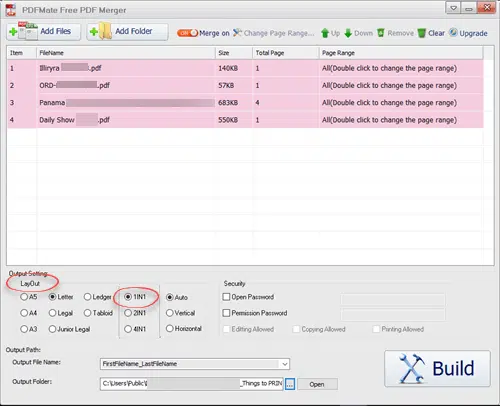
Task: Move file up with green Up arrow
Action: coord(330,33)
